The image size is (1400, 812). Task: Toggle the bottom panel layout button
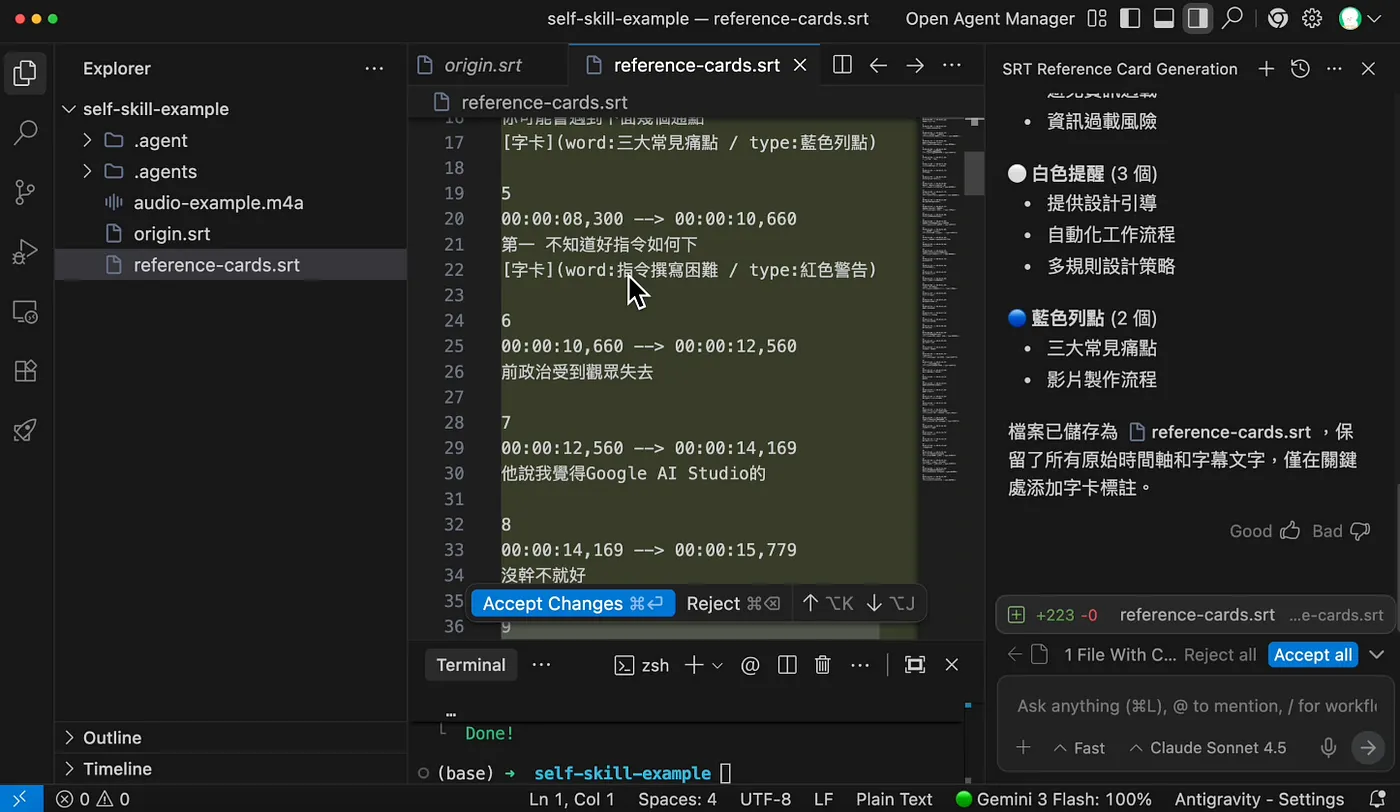click(x=1164, y=18)
